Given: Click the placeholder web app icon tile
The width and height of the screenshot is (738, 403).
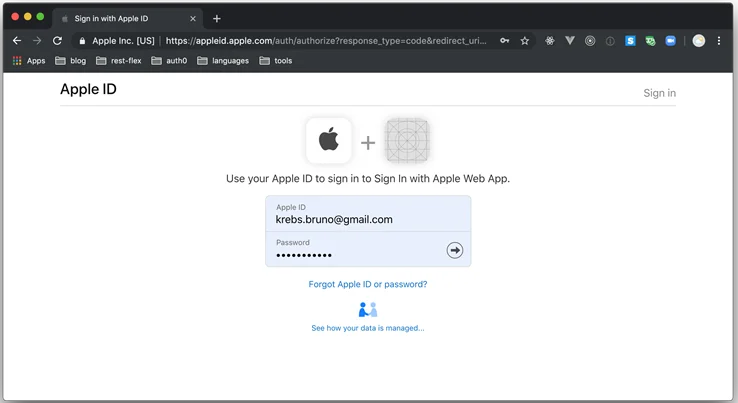Looking at the screenshot, I should (x=408, y=140).
